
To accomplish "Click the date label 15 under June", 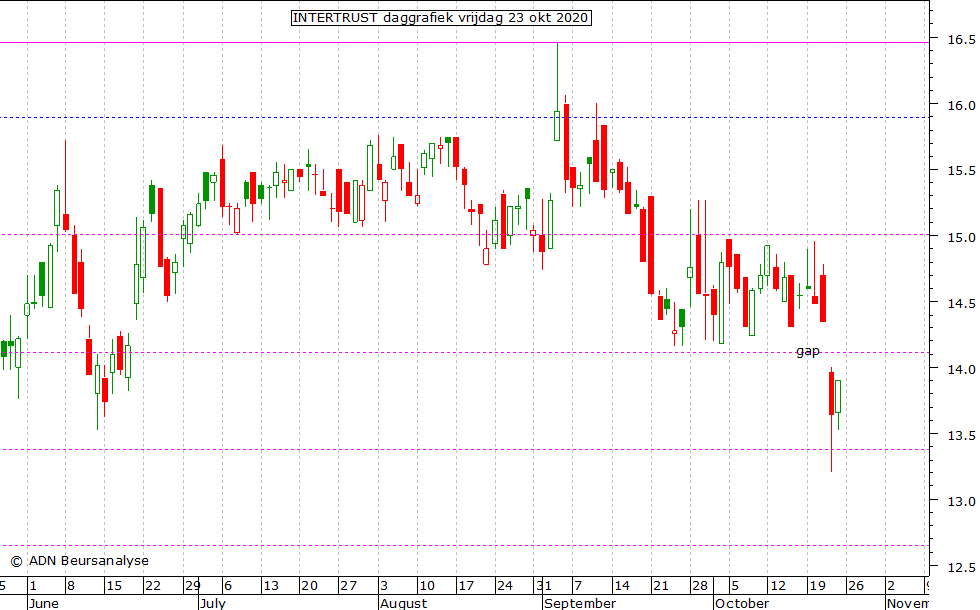I will (x=114, y=586).
